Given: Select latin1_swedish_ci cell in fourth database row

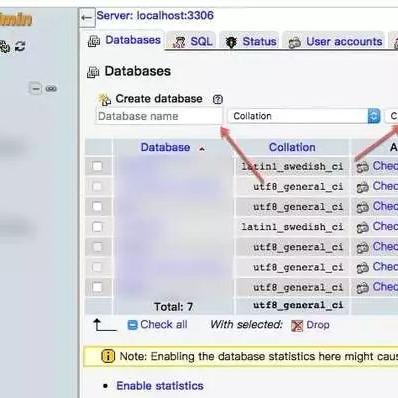Looking at the screenshot, I should (292, 227).
